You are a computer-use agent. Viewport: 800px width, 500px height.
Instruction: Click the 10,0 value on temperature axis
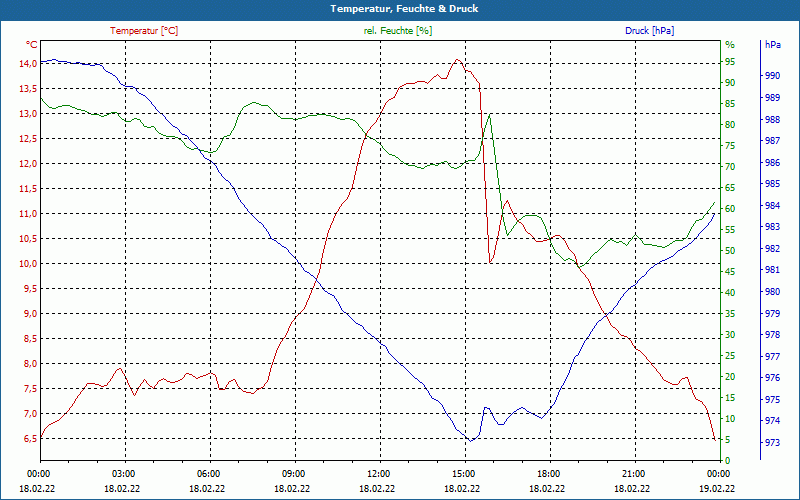28,264
